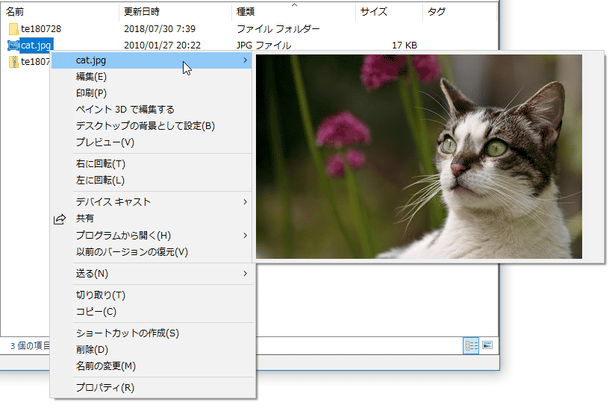Screen dimensions: 615x408
Task: Select 名前の変更(M) to rename
Action: pos(151,366)
